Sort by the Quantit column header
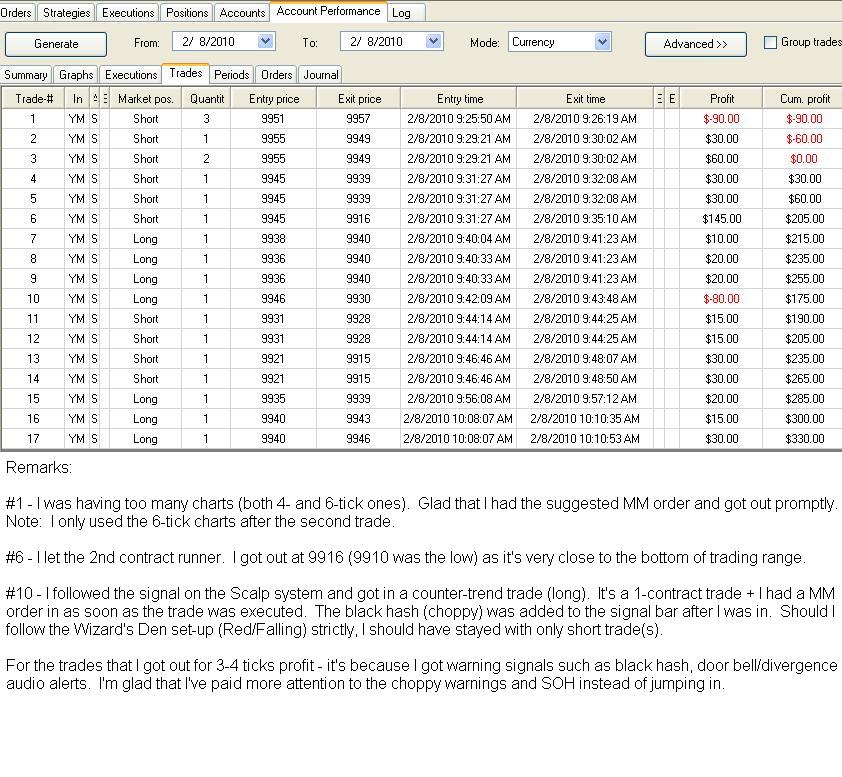 click(x=206, y=99)
